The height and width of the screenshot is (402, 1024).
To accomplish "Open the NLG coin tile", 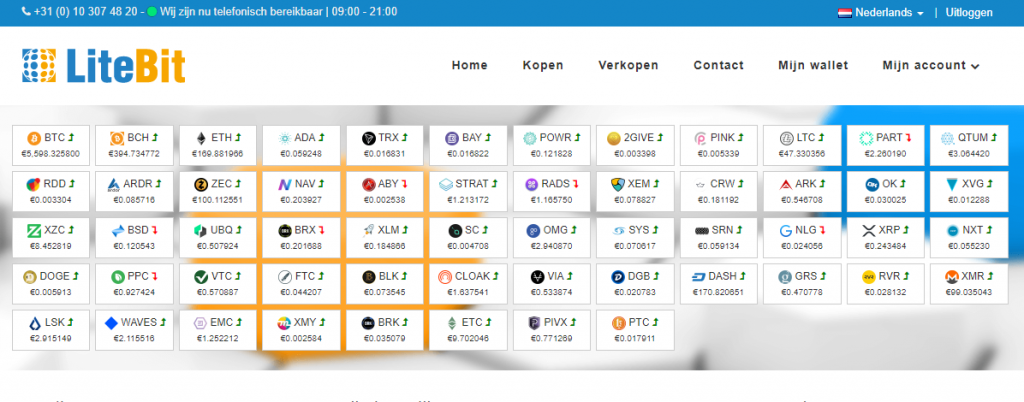I will point(802,238).
